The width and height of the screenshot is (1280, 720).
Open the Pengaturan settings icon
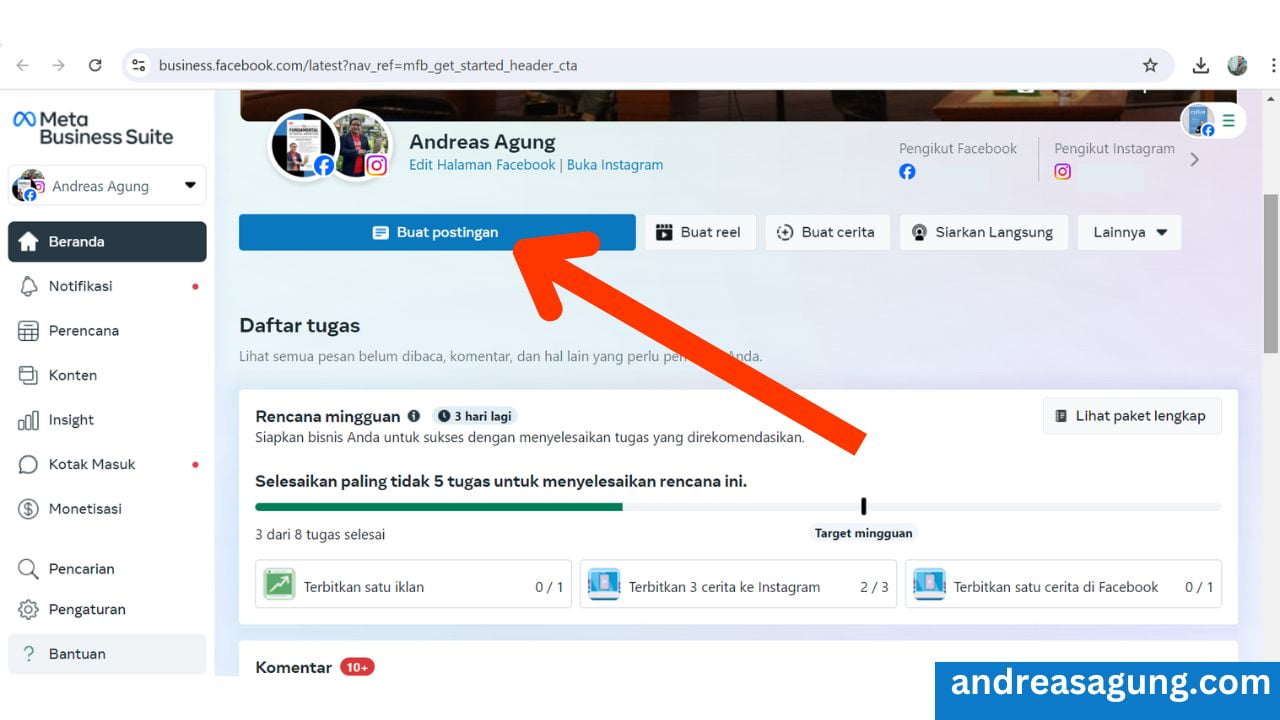coord(28,609)
